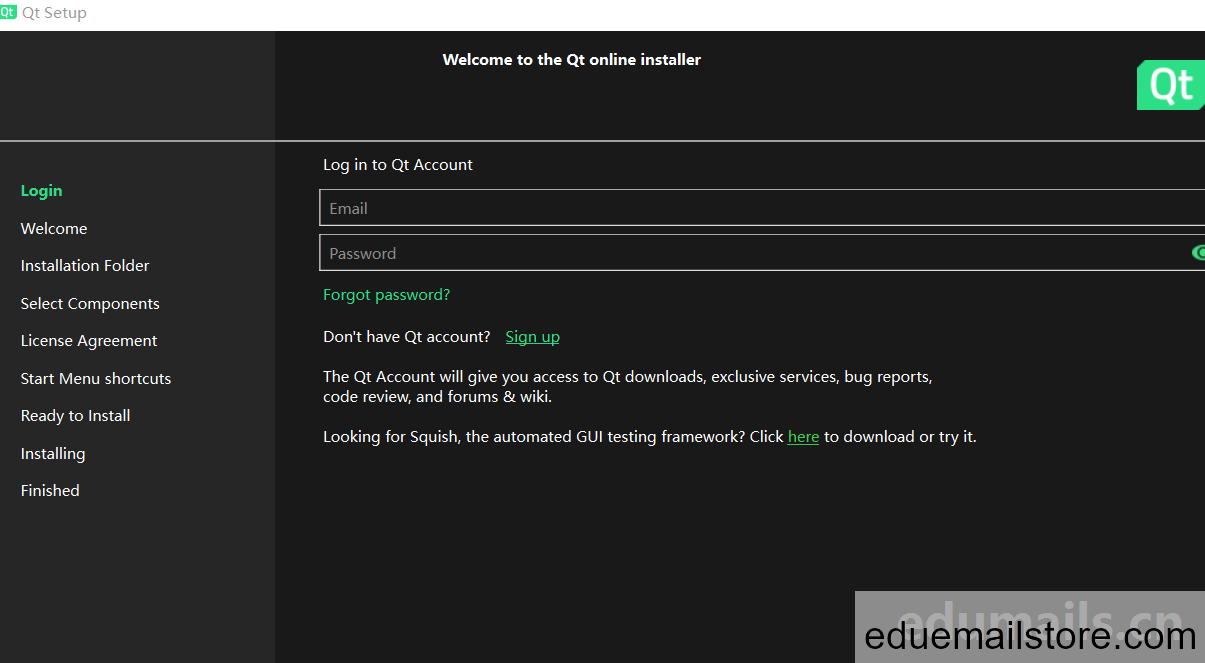
Task: Select the Login step in sidebar
Action: pos(41,191)
